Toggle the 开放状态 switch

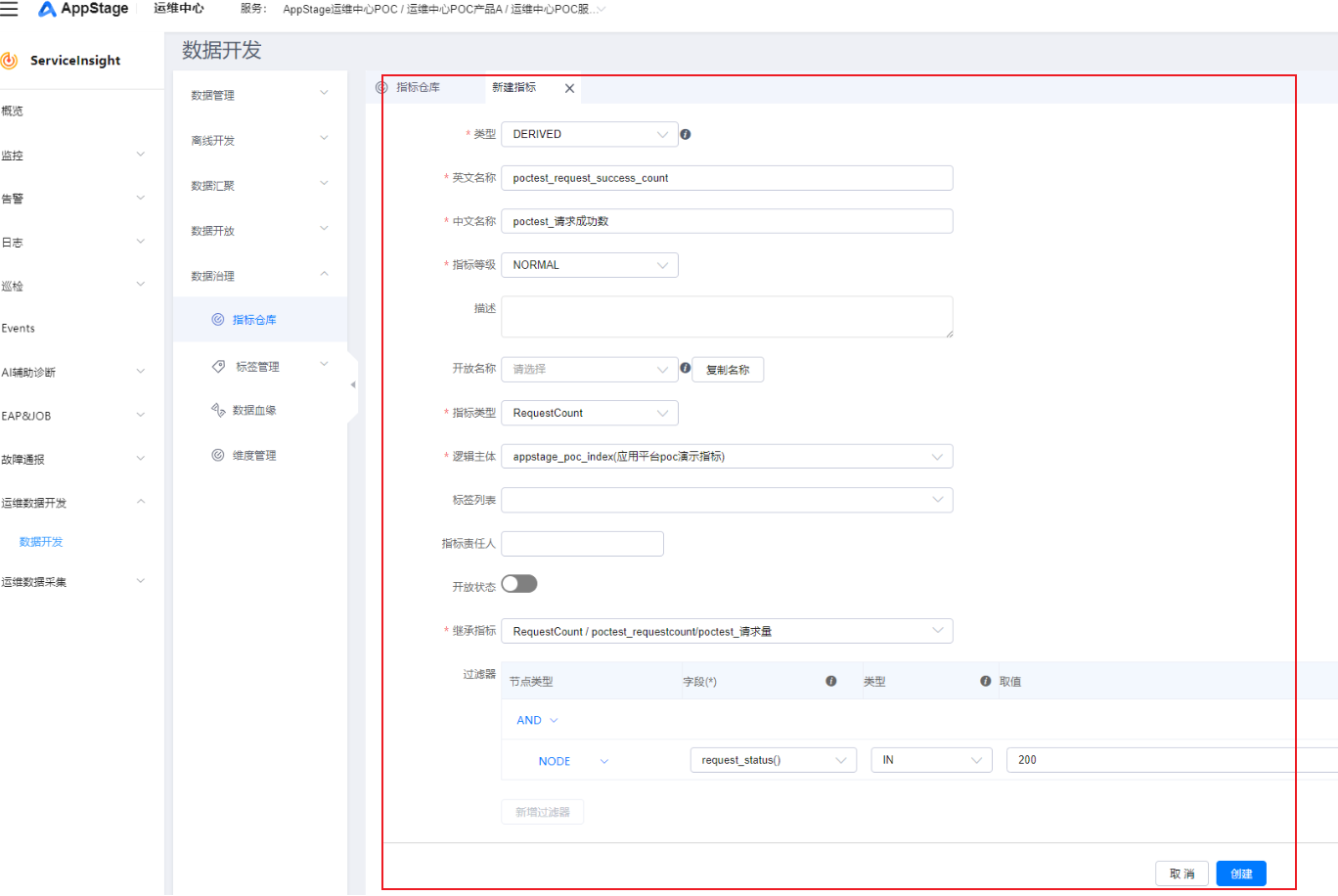tap(519, 584)
